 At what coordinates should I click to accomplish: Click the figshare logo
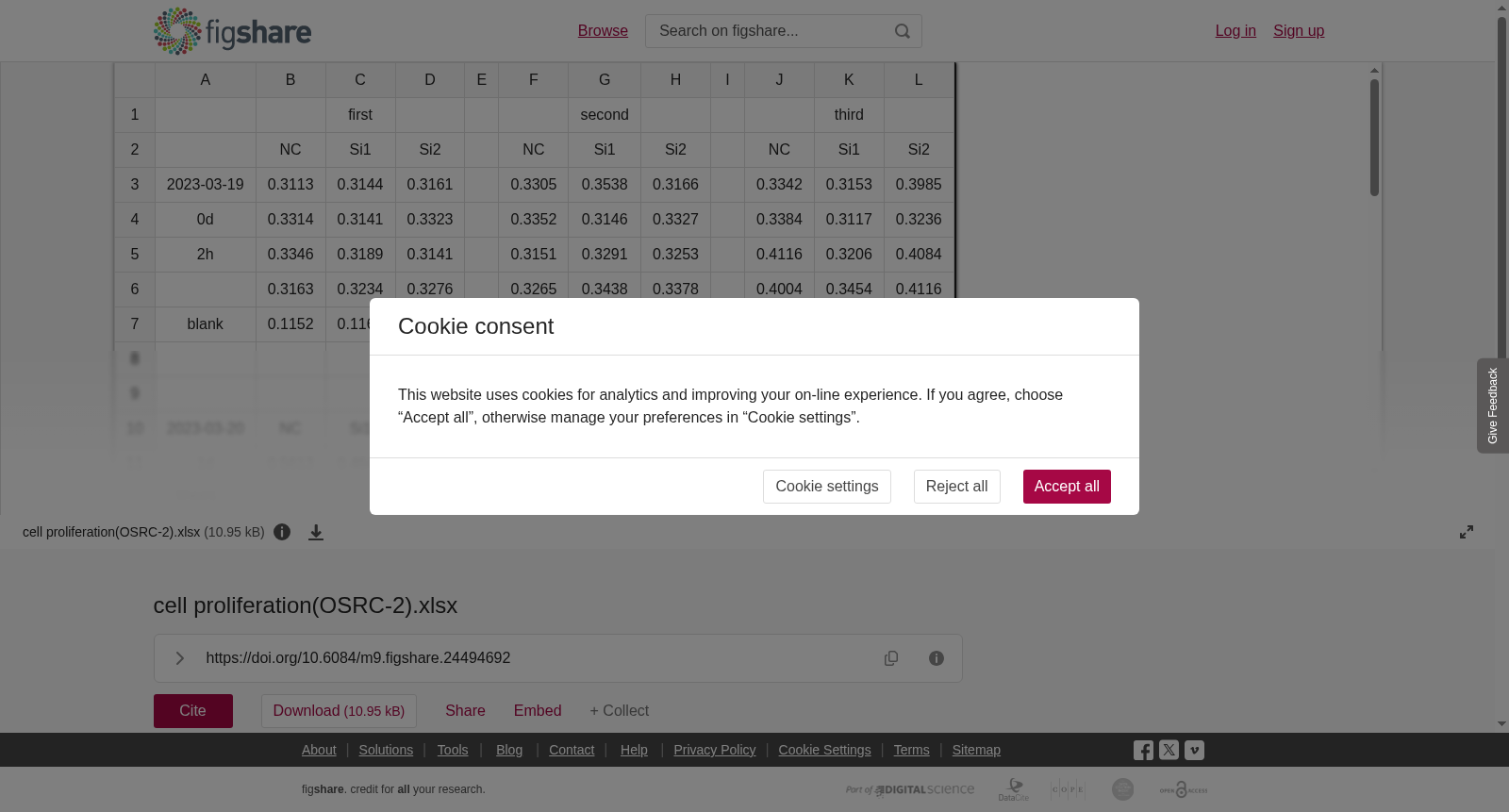(232, 31)
